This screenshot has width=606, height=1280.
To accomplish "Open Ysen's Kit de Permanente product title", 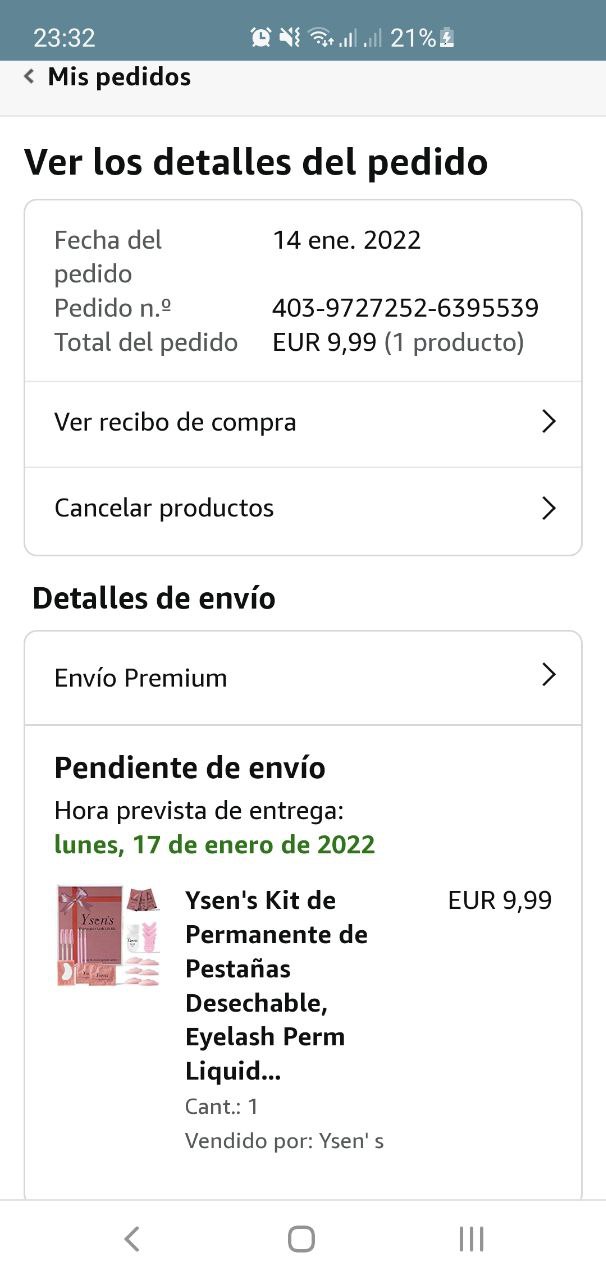I will click(276, 985).
